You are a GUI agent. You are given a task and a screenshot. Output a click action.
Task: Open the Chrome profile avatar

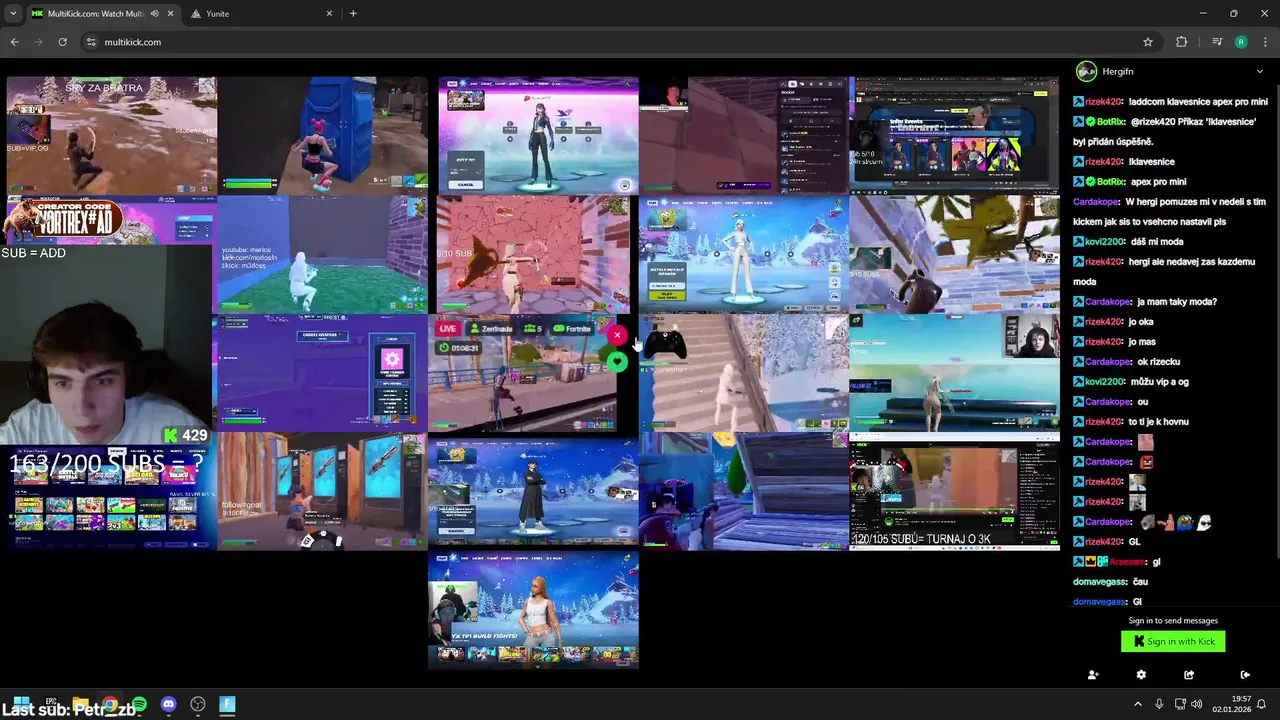coord(1241,42)
